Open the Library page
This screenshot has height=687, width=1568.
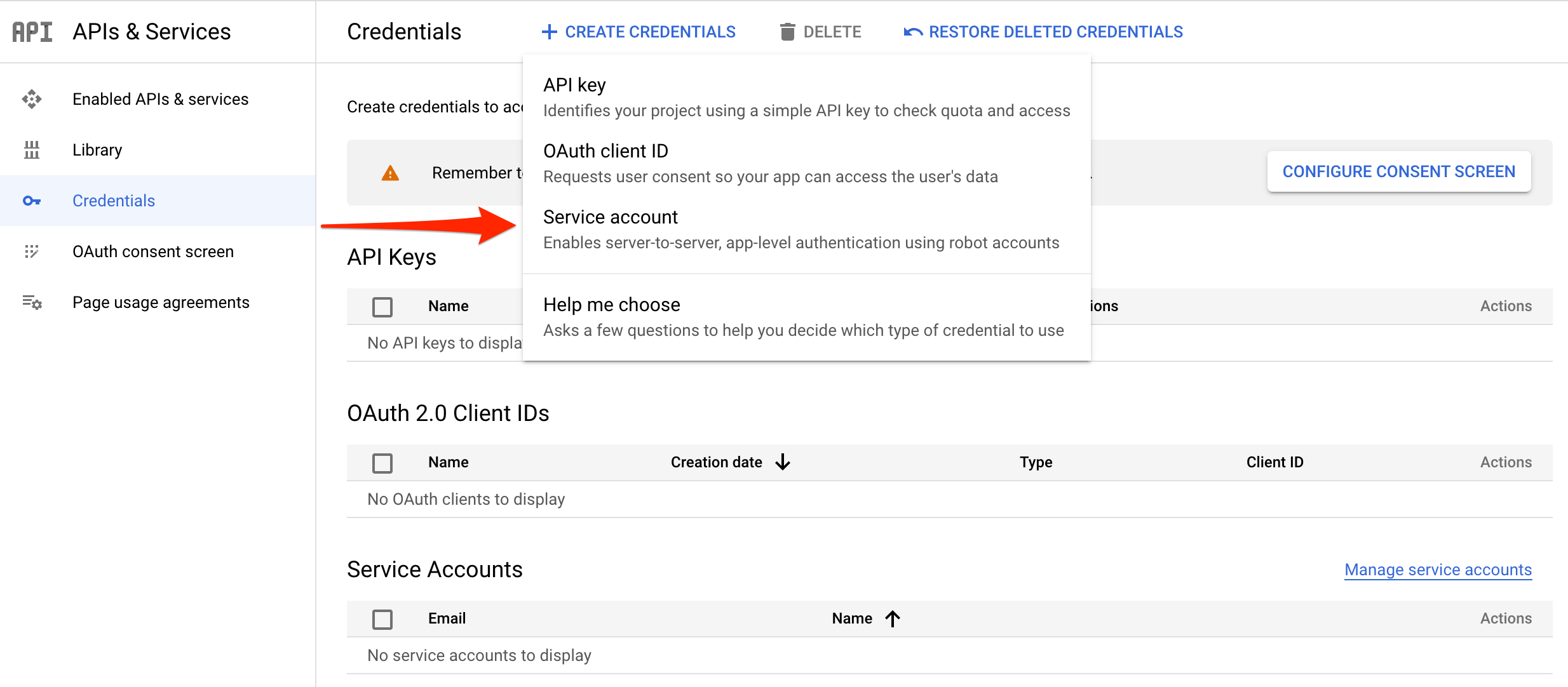click(158, 150)
